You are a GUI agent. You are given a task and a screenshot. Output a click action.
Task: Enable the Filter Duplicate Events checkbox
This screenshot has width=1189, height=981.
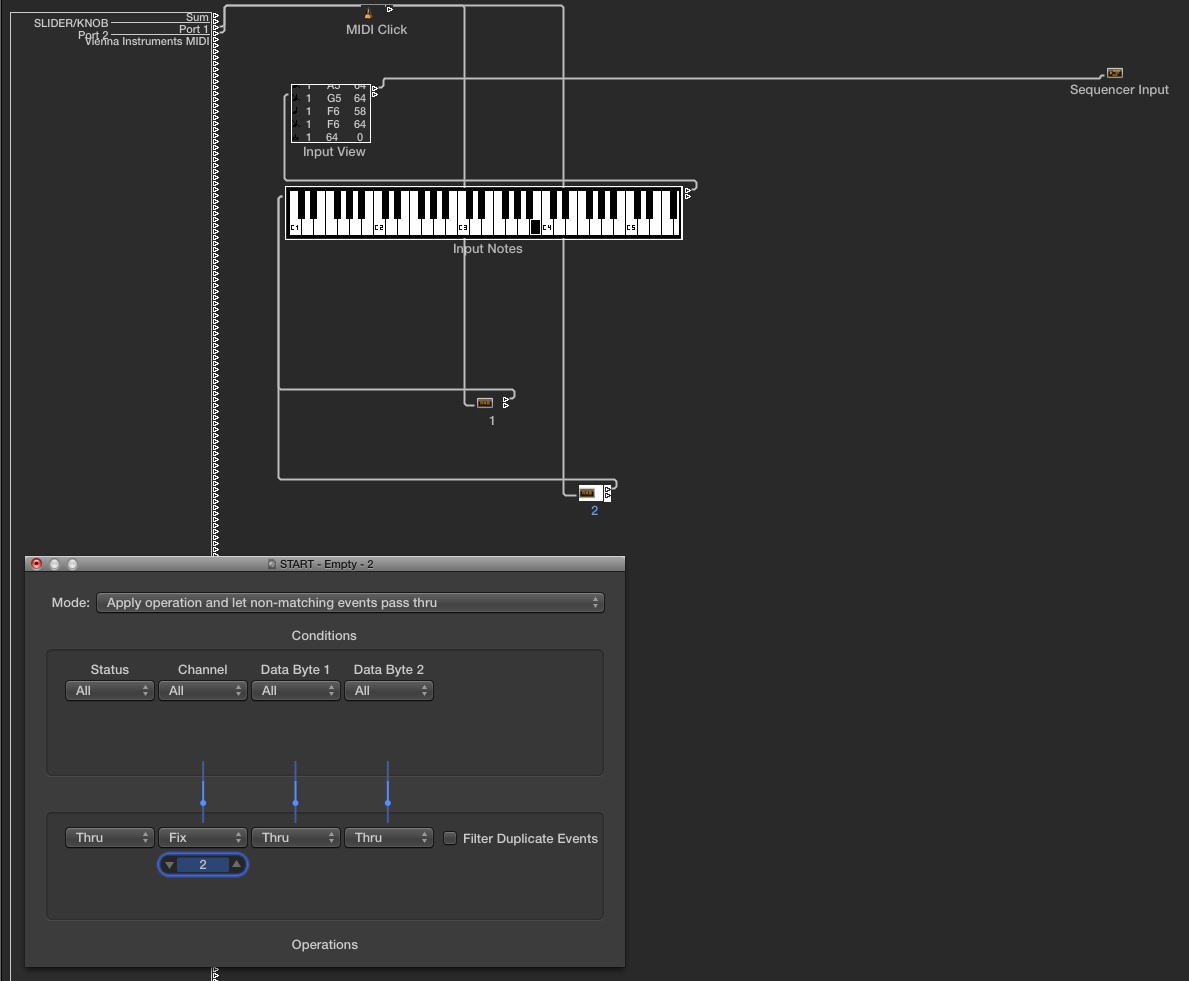point(450,838)
